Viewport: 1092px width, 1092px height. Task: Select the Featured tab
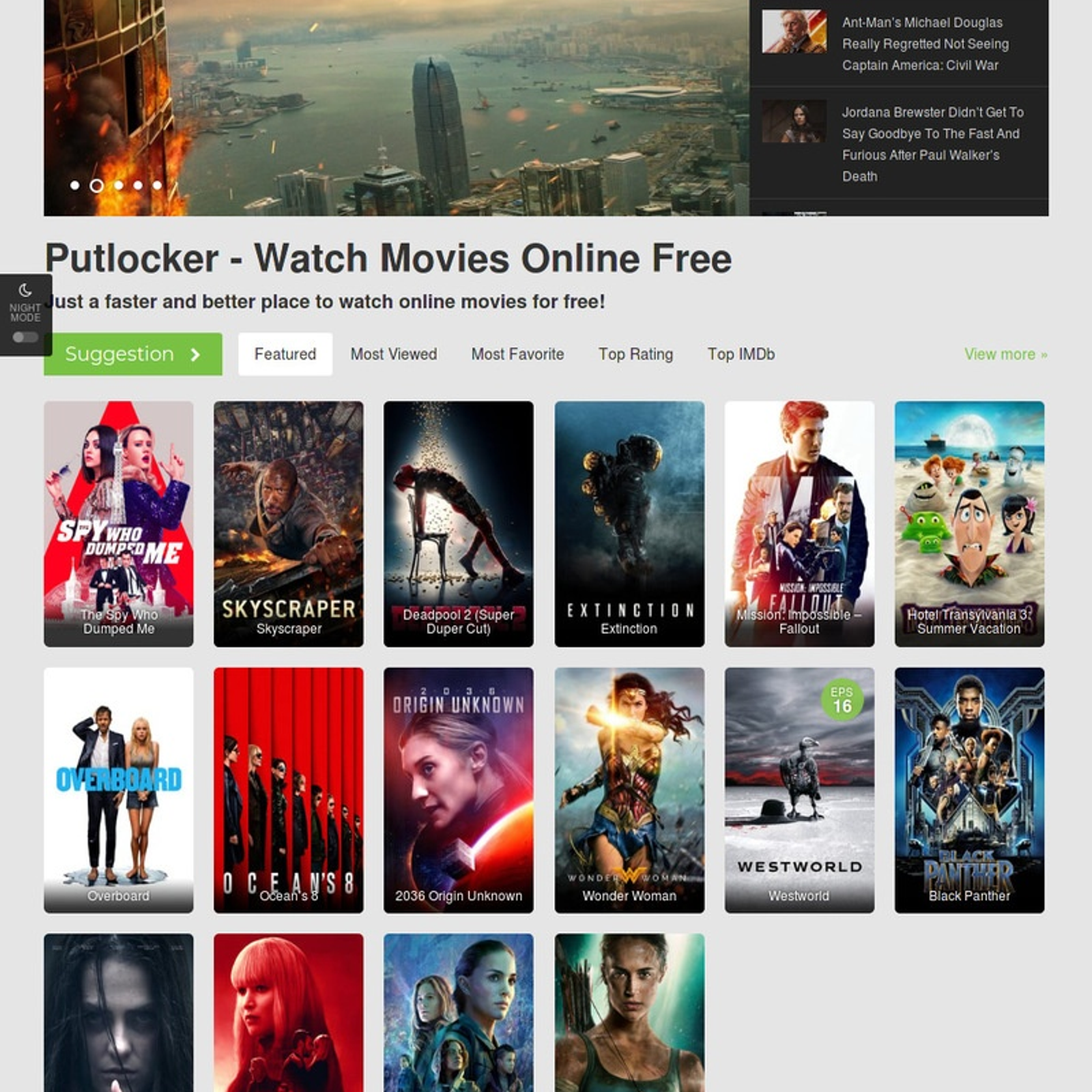click(285, 354)
